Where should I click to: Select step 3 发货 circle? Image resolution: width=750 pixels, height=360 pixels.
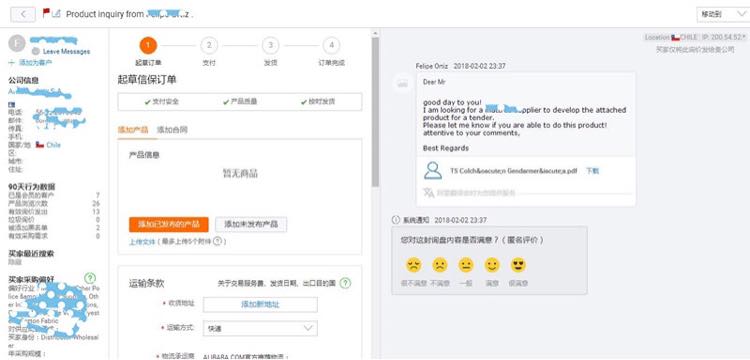(x=270, y=45)
